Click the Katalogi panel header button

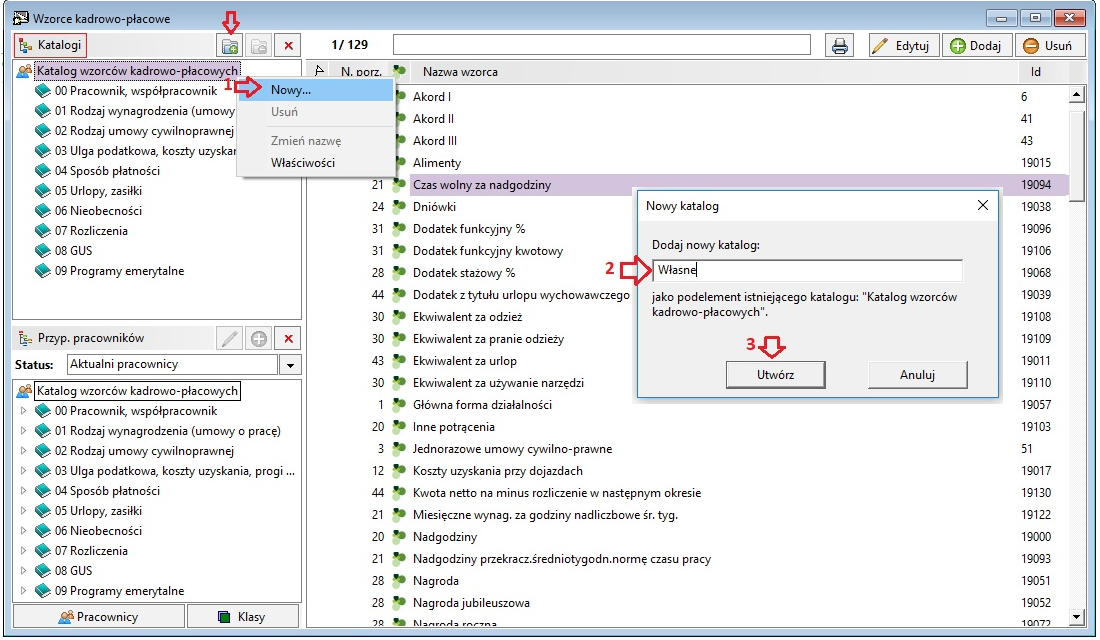(x=51, y=45)
